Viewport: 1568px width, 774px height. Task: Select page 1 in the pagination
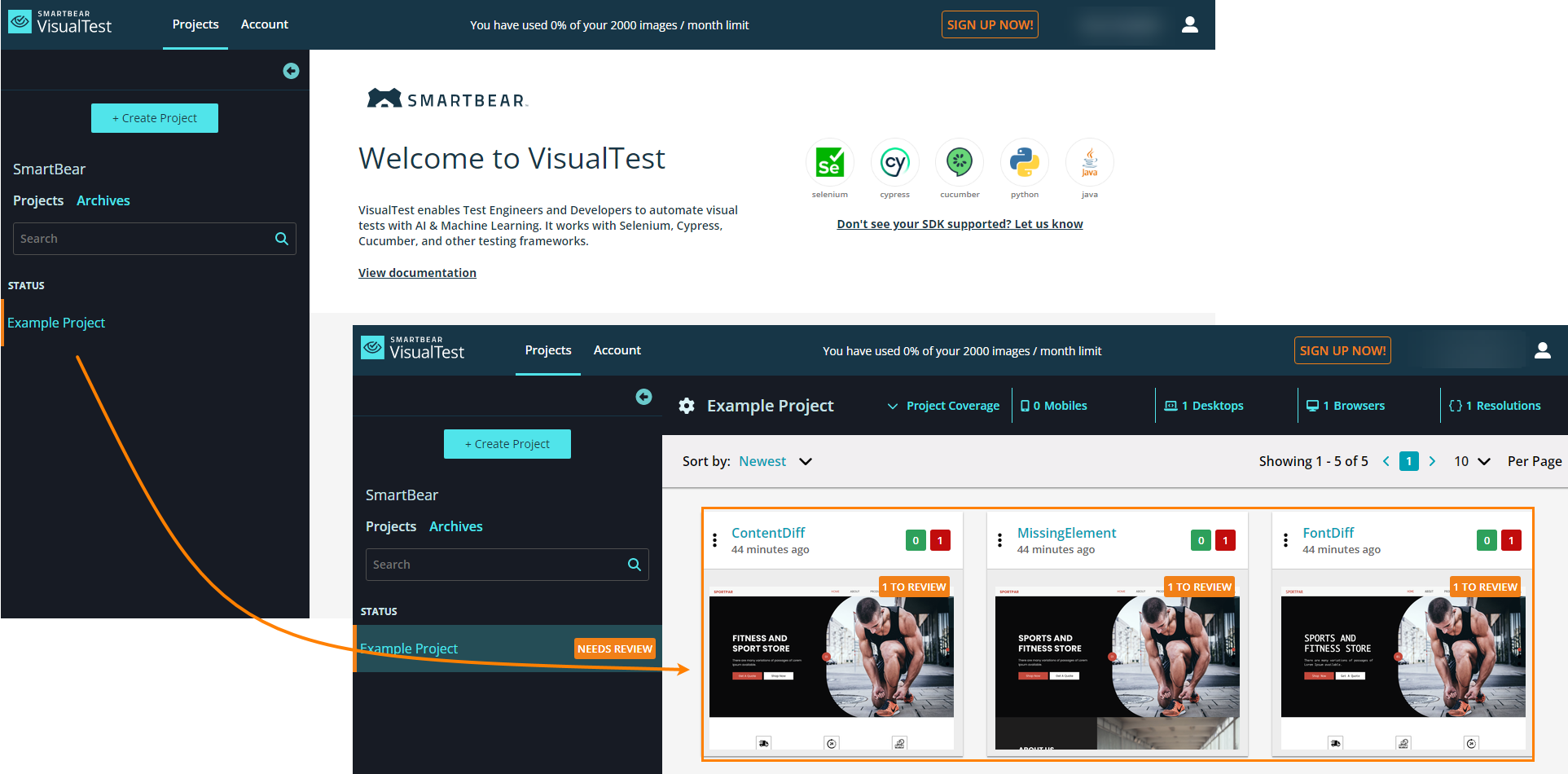(x=1409, y=461)
